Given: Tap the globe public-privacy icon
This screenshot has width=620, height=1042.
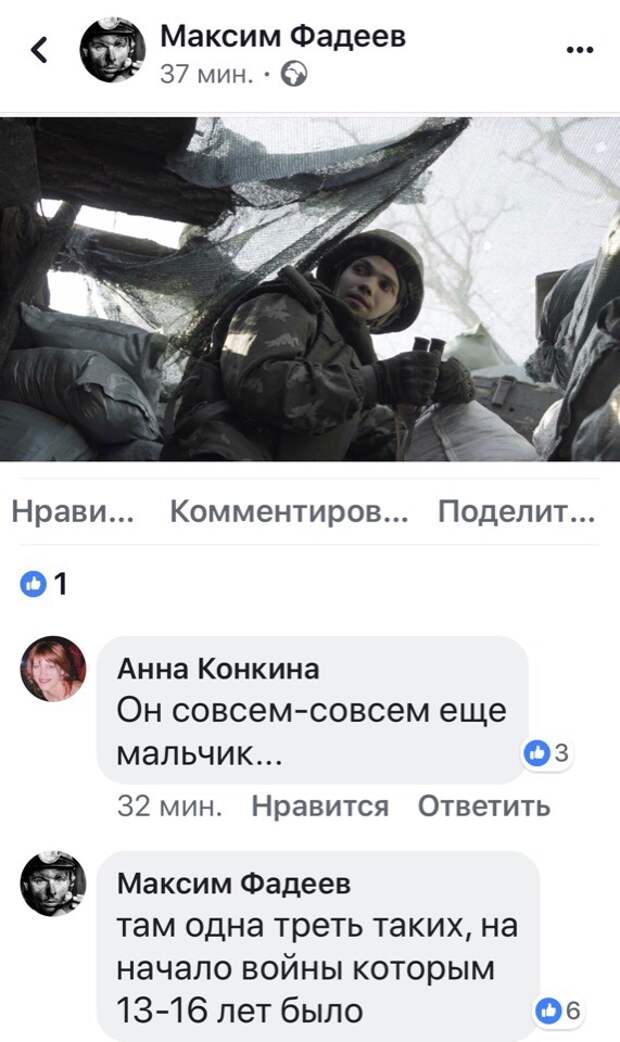Looking at the screenshot, I should pyautogui.click(x=294, y=74).
